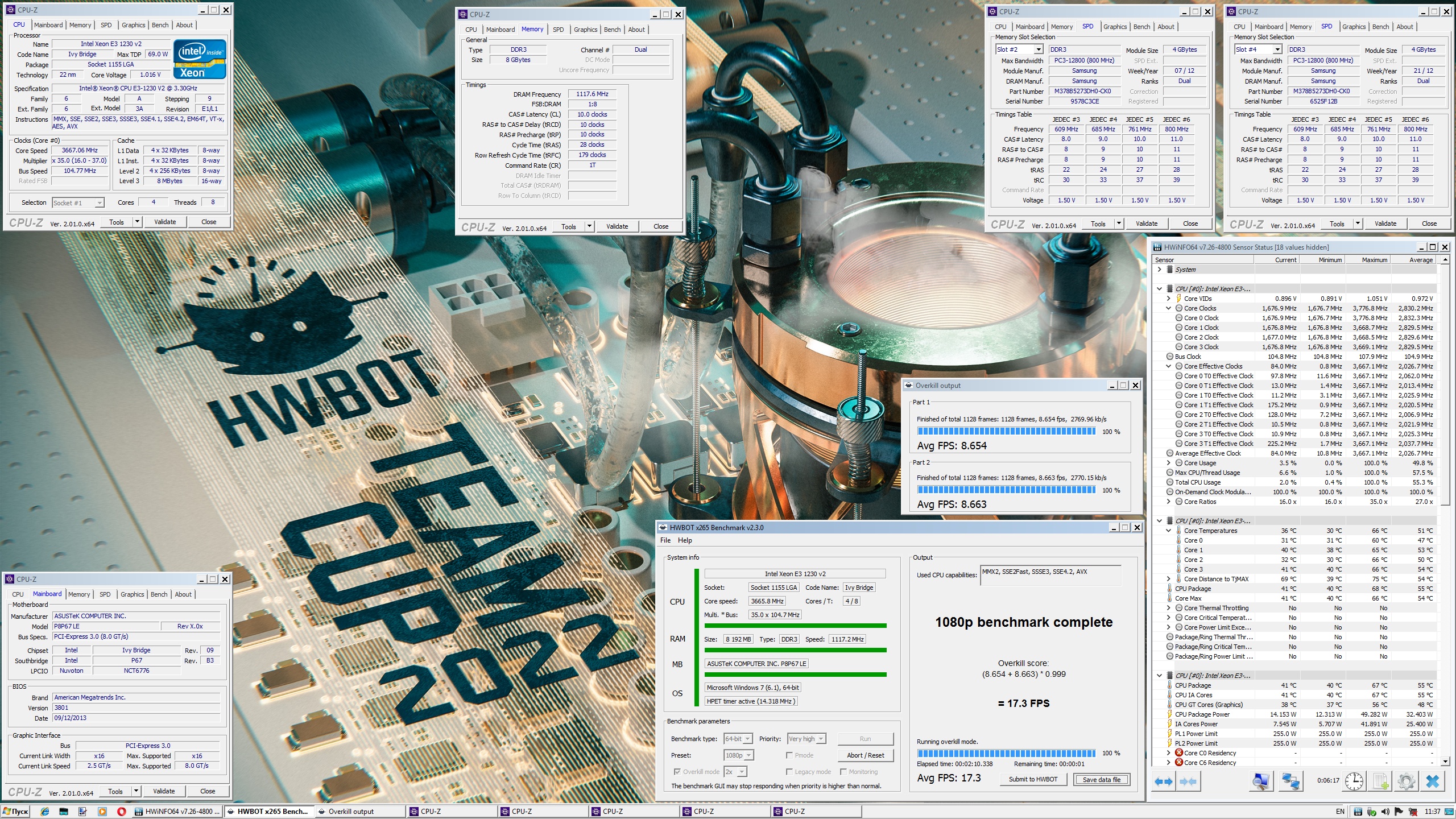Click the Save data file button

1102,779
